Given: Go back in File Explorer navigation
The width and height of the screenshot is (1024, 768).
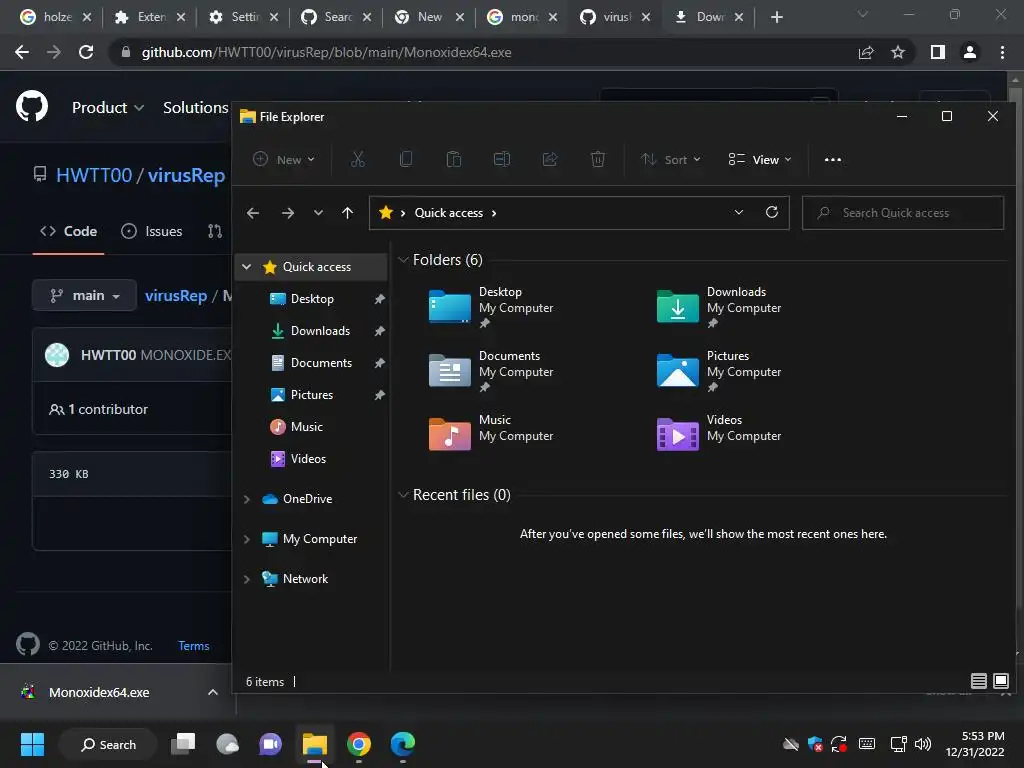Looking at the screenshot, I should pyautogui.click(x=253, y=213).
